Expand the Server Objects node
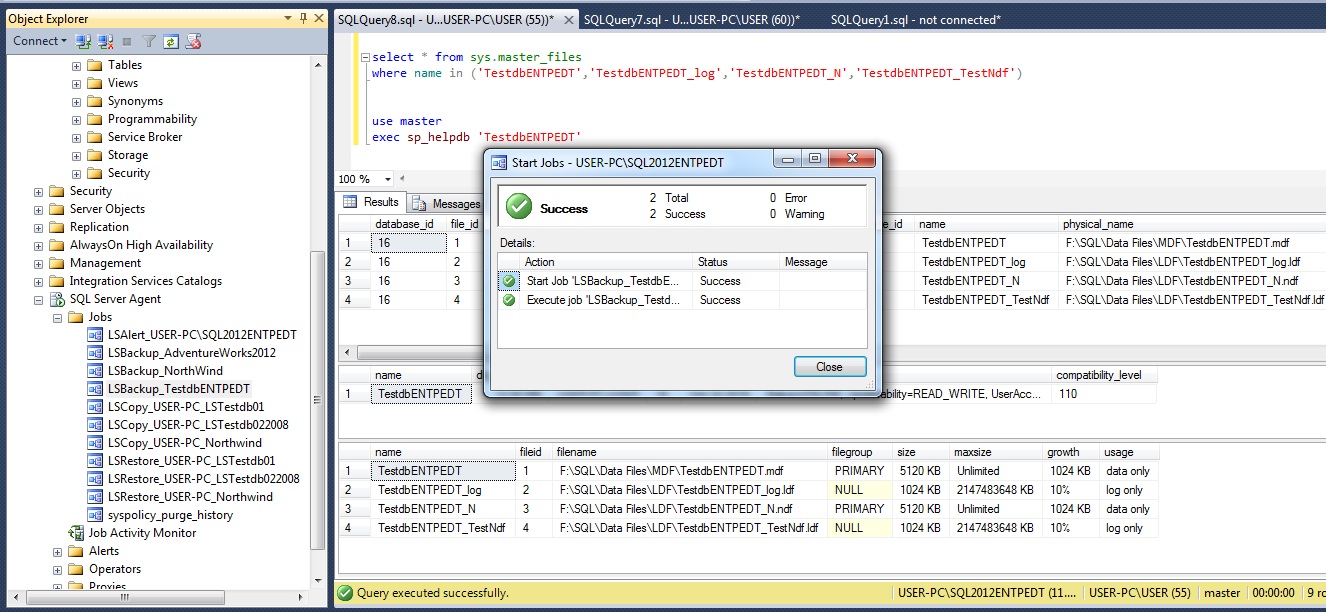This screenshot has height=612, width=1326. coord(38,209)
